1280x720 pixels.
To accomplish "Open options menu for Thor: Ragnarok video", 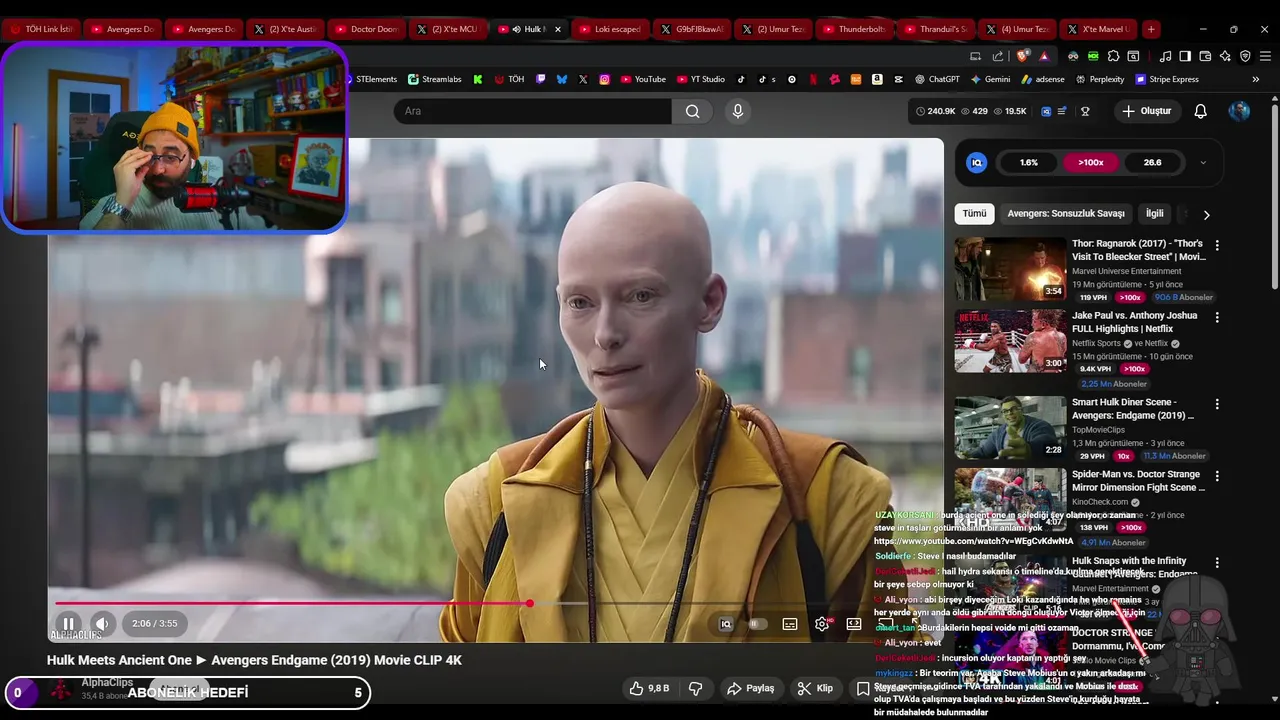I will pyautogui.click(x=1217, y=245).
